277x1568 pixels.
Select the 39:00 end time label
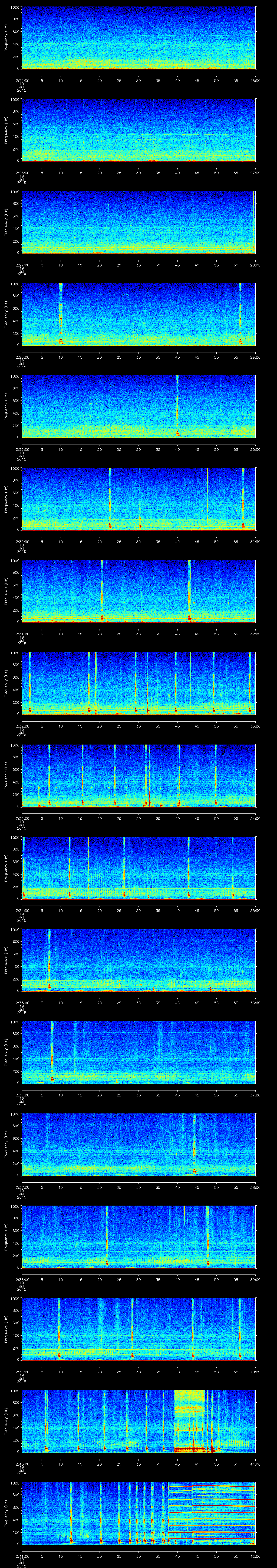coord(255,1279)
